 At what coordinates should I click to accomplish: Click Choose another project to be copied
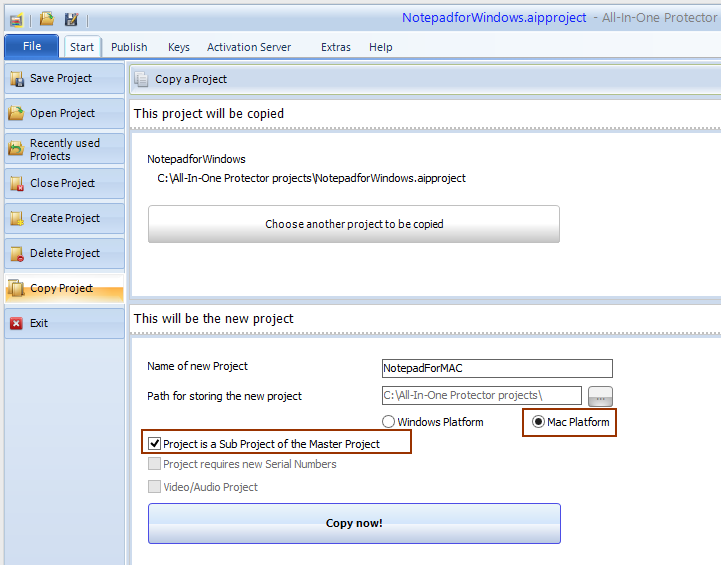pos(354,224)
